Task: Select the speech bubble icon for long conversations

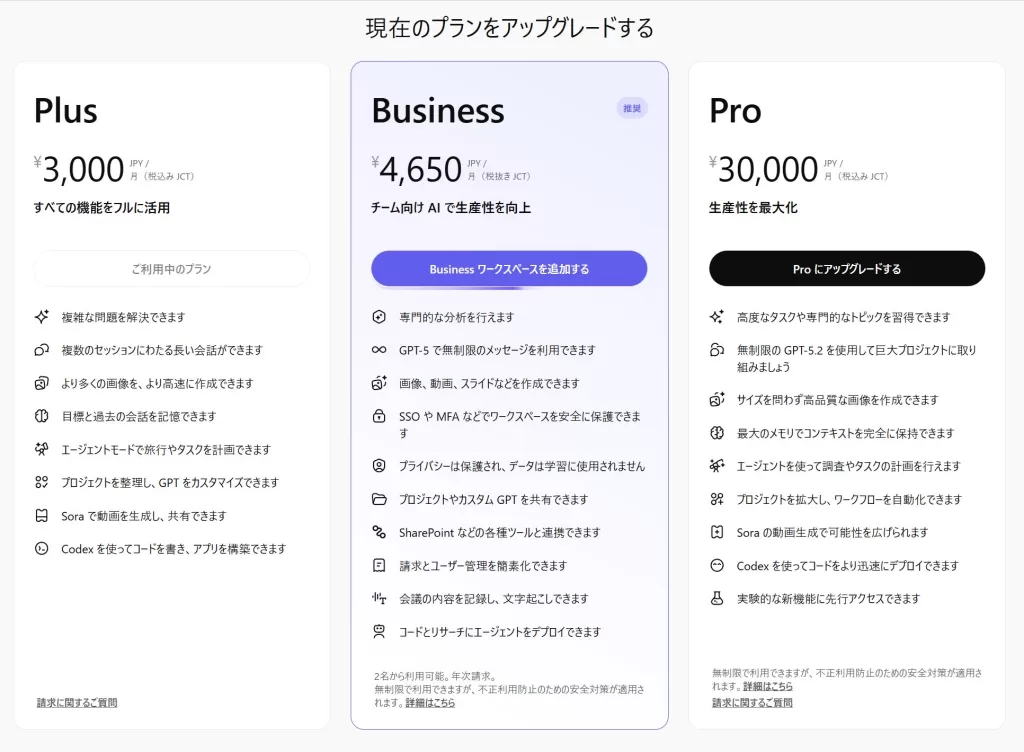Action: (42, 350)
